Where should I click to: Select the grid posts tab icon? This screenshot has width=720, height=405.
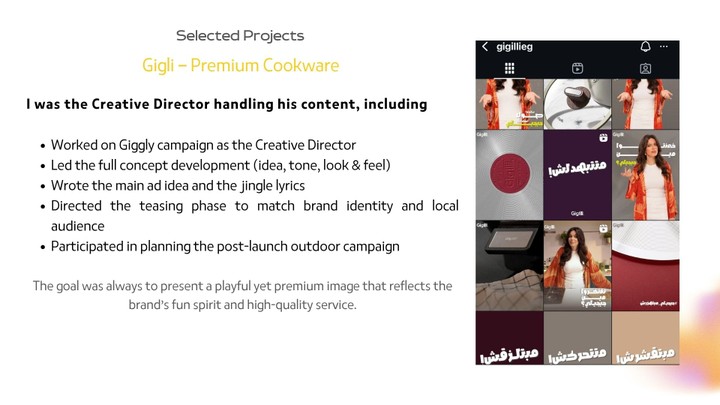tap(509, 68)
